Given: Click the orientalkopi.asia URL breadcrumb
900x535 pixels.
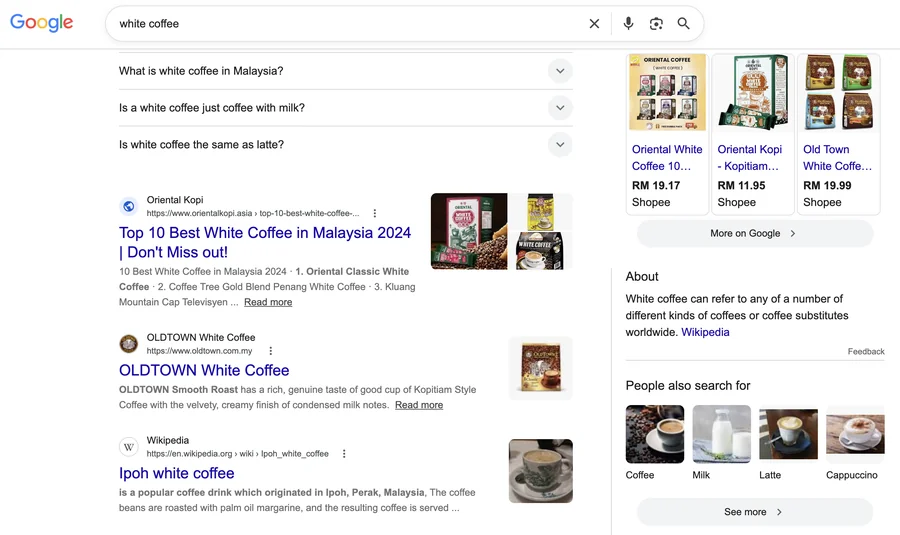Looking at the screenshot, I should click(x=253, y=213).
